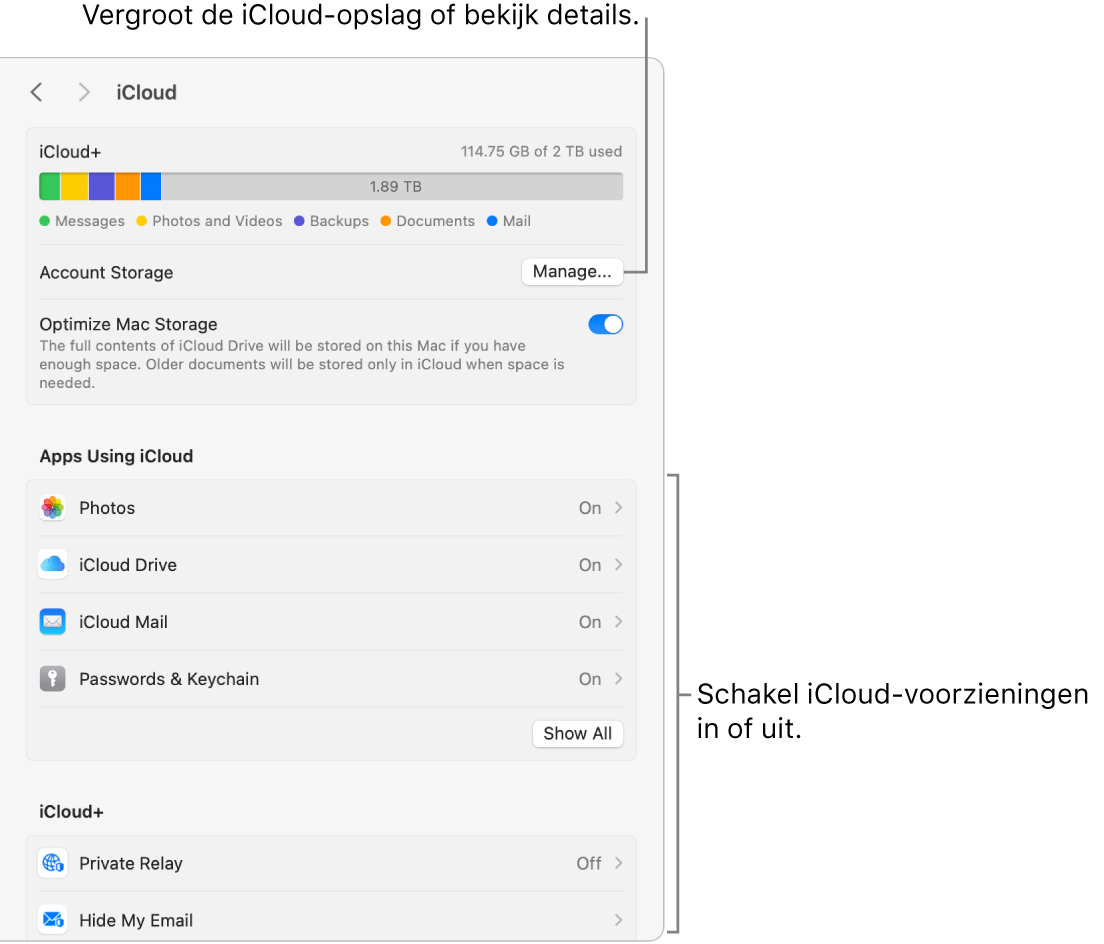The width and height of the screenshot is (1104, 944).
Task: Click the yellow Photos and Videos segment
Action: pos(75,187)
